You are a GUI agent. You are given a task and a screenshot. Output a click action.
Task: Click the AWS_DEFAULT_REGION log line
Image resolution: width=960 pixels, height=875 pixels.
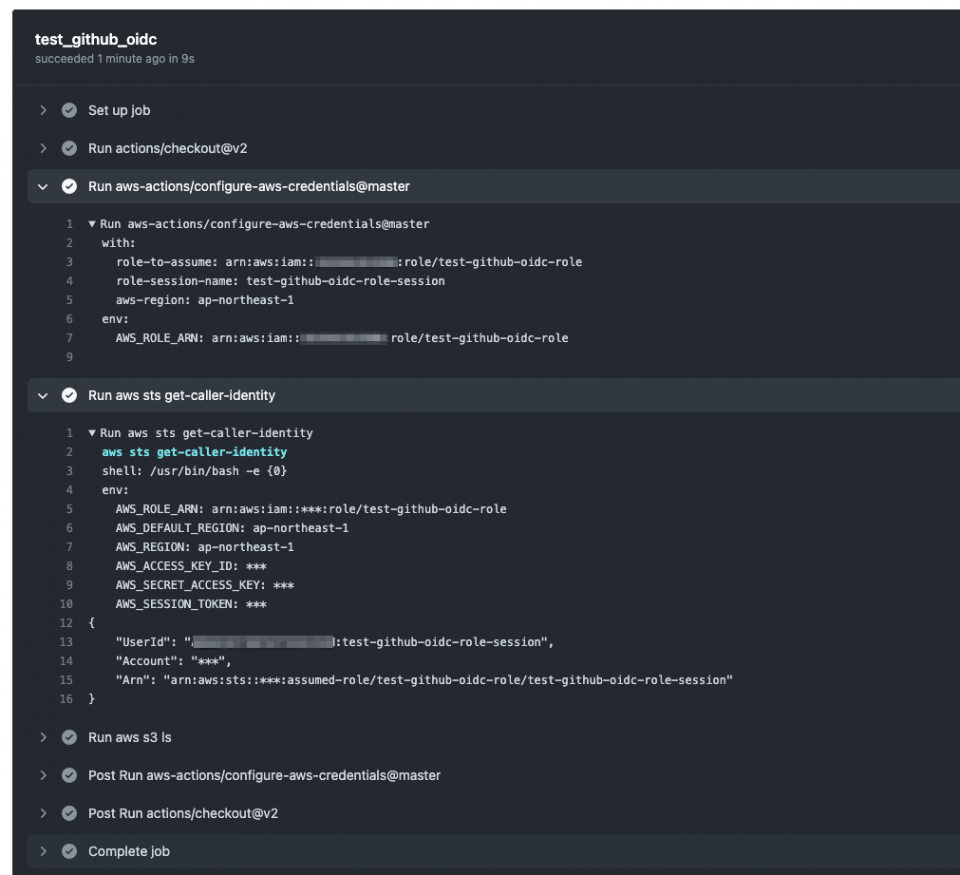232,528
